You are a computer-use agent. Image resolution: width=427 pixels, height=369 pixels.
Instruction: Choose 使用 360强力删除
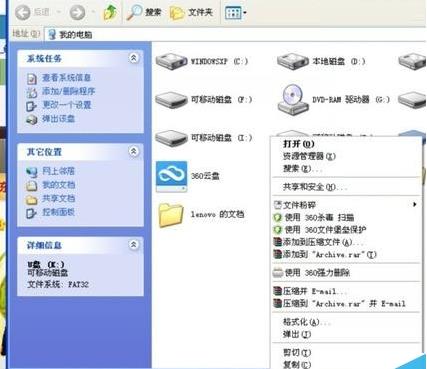(x=346, y=273)
